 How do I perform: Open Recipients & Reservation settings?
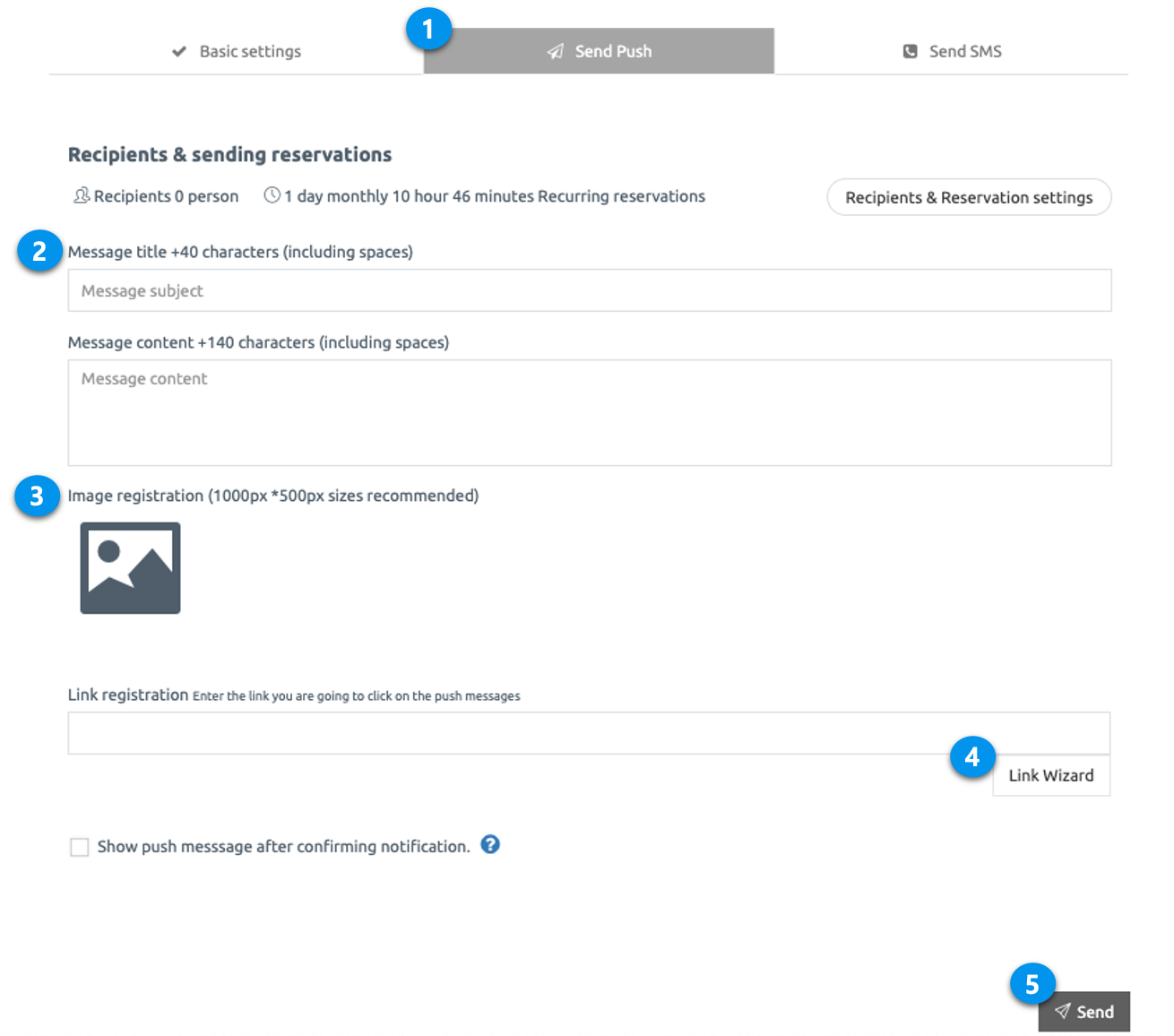[969, 197]
